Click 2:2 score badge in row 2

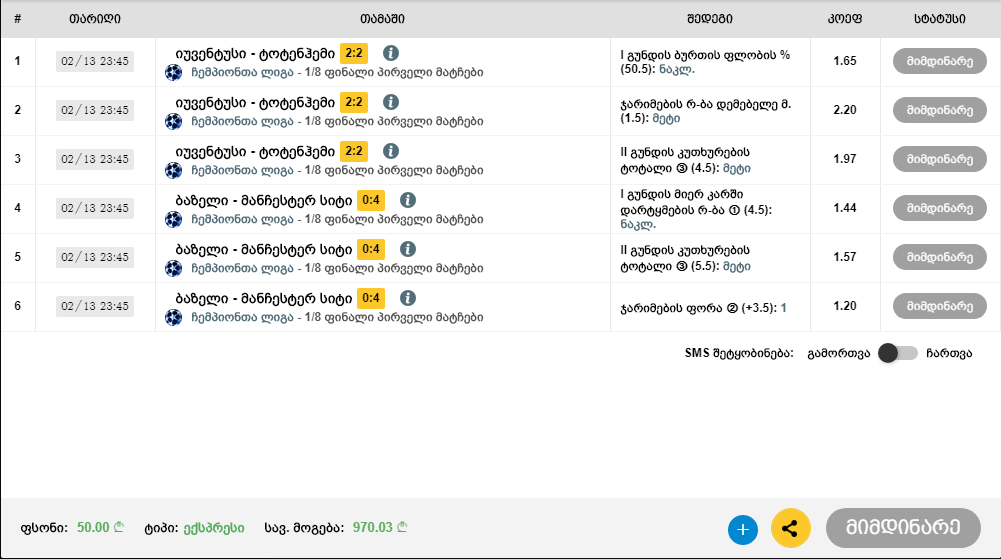click(x=354, y=102)
